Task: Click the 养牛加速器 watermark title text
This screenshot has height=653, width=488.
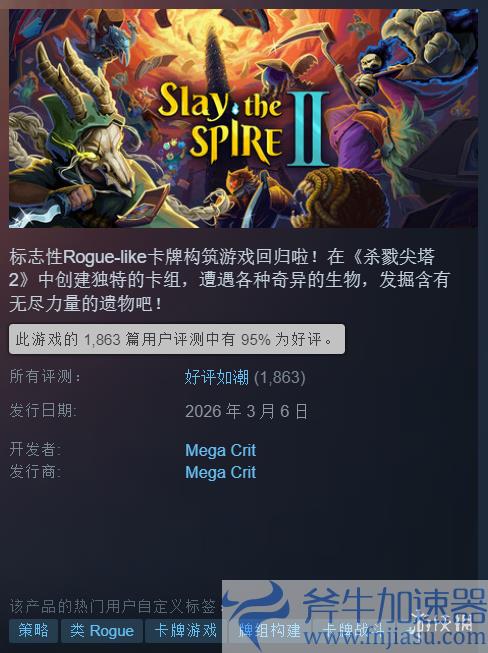Action: (393, 605)
